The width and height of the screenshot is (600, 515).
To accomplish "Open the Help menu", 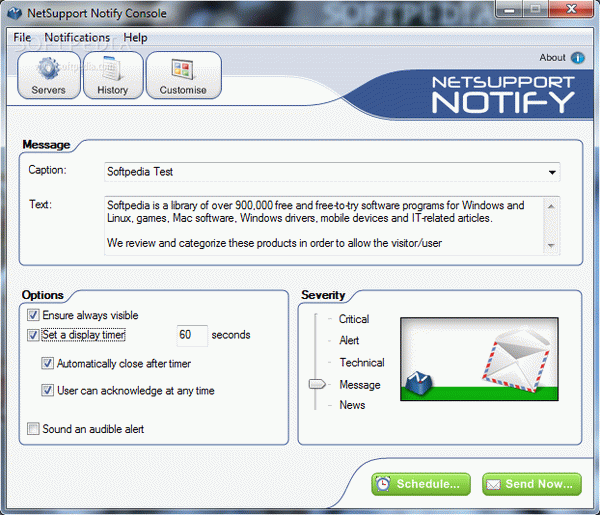I will pyautogui.click(x=135, y=37).
